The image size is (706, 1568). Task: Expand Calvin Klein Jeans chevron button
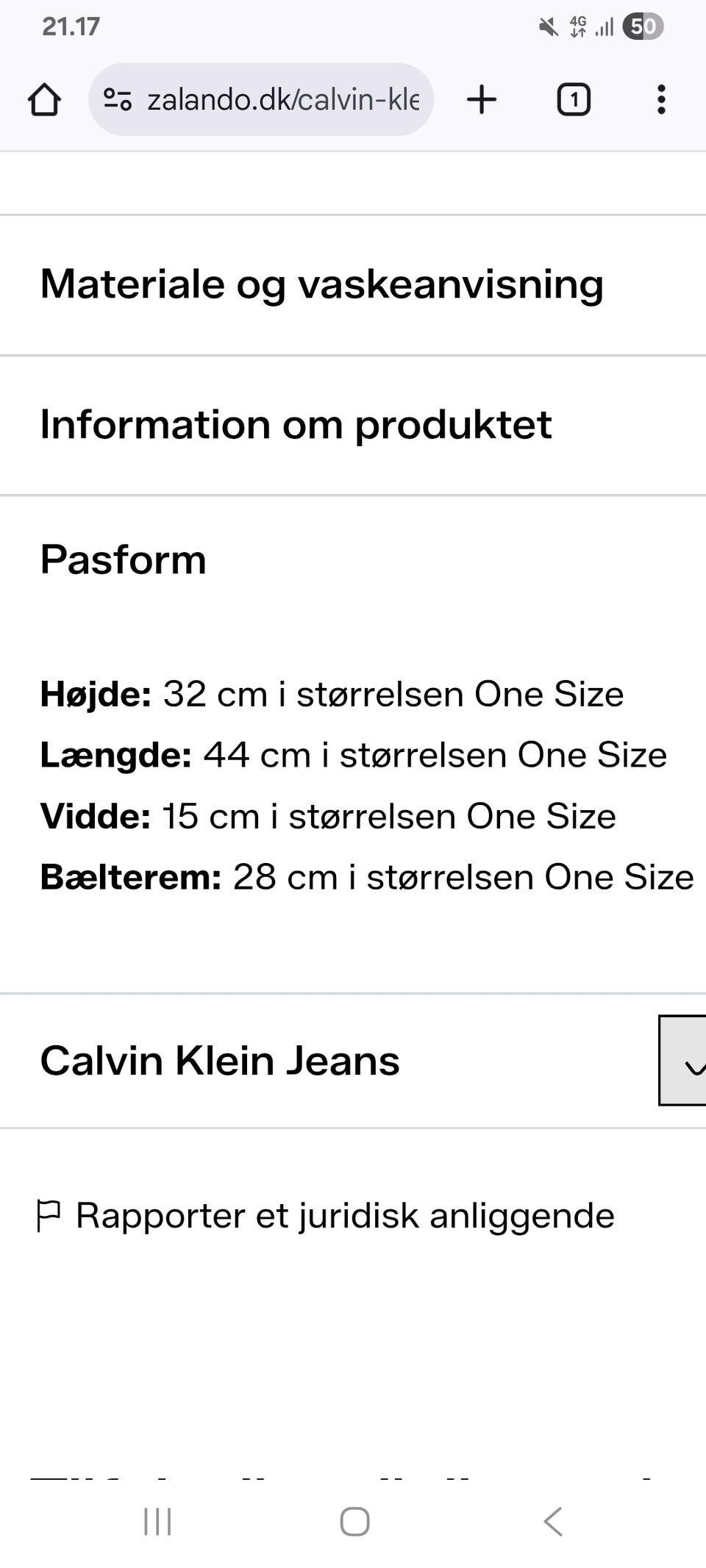tap(684, 1060)
